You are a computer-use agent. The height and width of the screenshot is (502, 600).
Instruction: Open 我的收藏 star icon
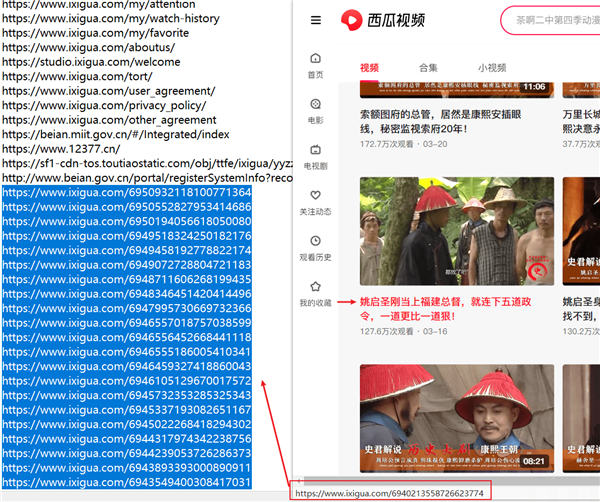(316, 286)
